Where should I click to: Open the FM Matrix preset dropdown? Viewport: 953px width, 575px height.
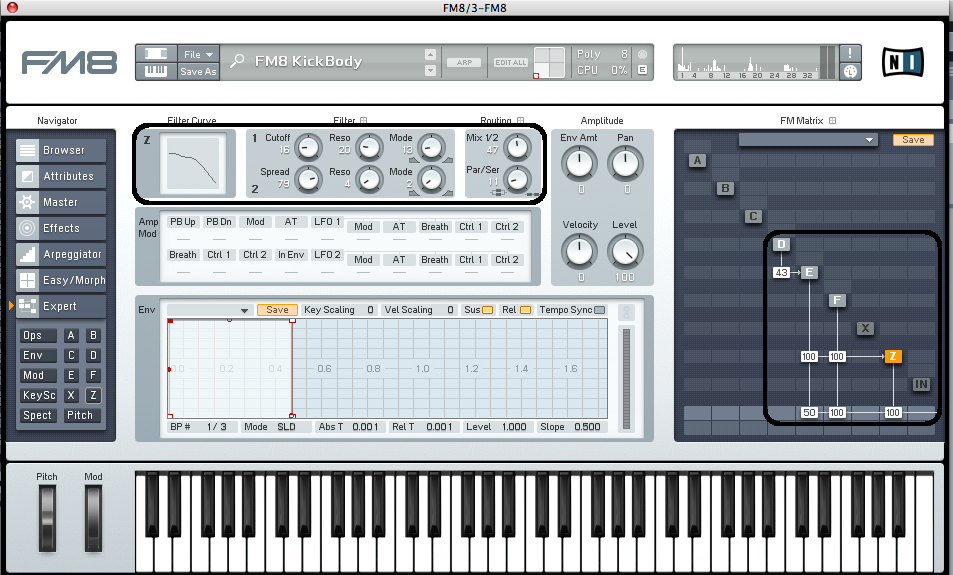pyautogui.click(x=808, y=140)
